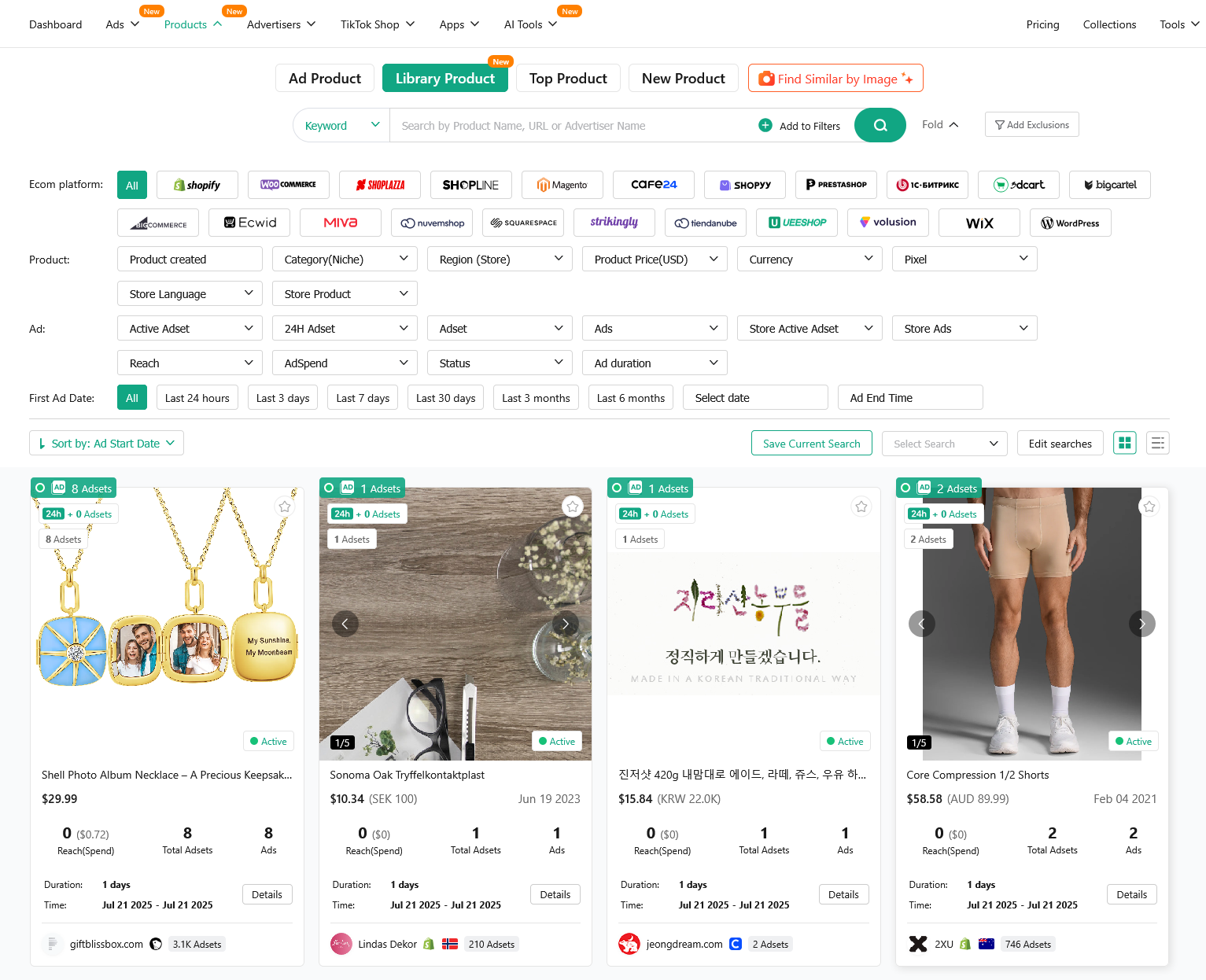Open the Region (Store) dropdown

(500, 259)
